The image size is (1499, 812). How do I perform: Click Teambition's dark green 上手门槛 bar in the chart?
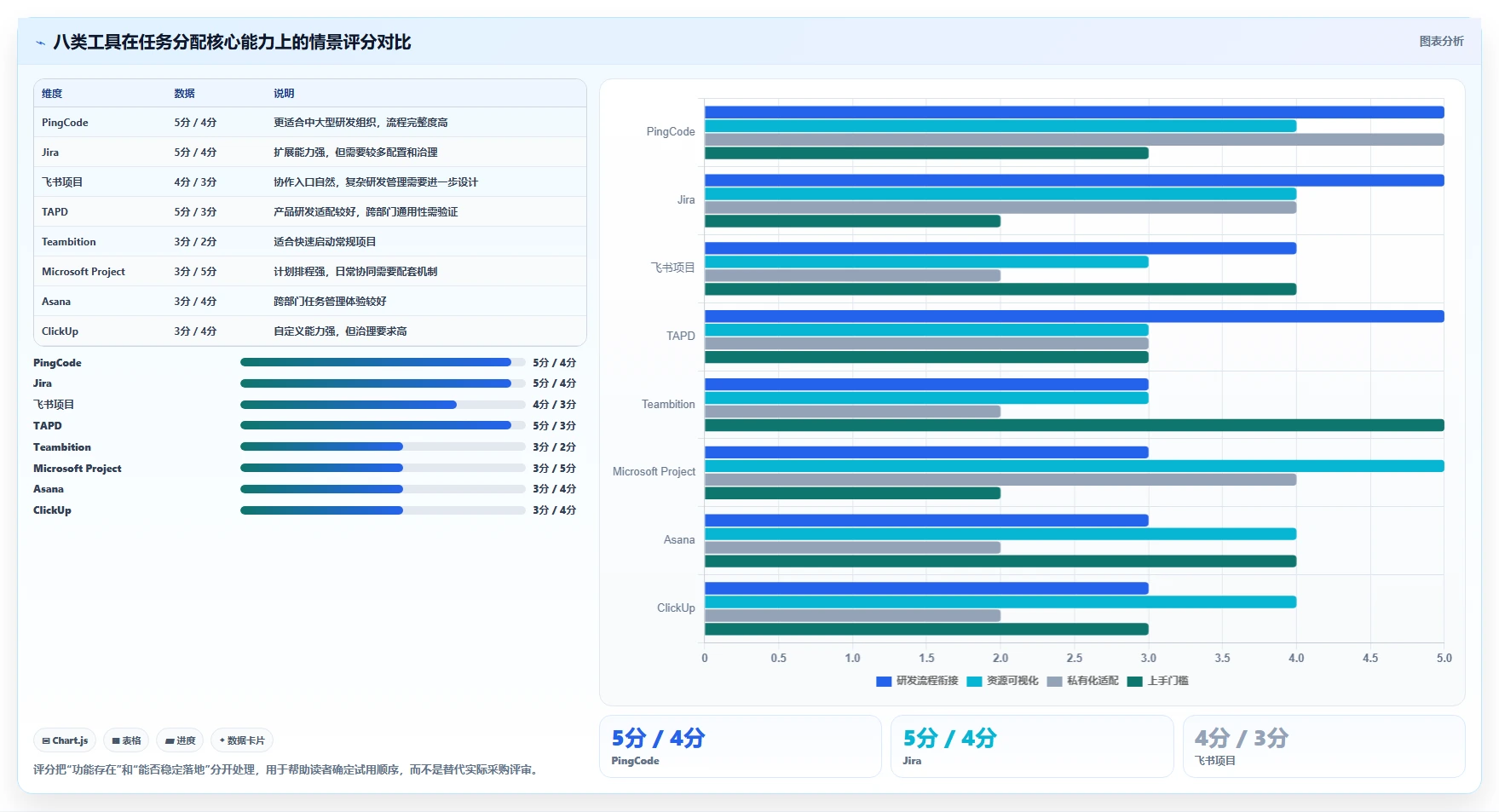pos(1074,425)
